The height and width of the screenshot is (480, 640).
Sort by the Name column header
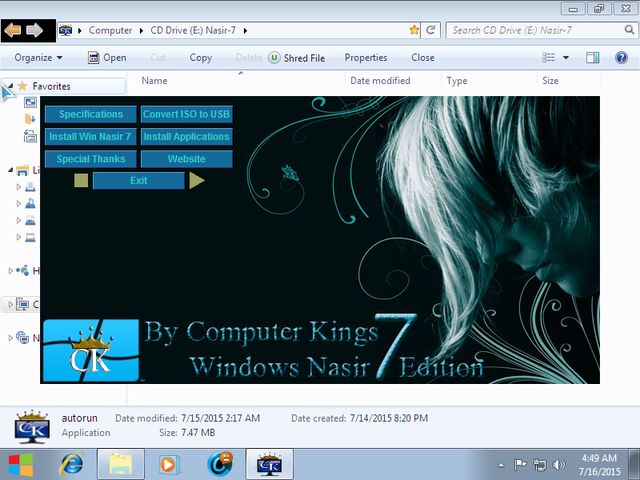154,81
